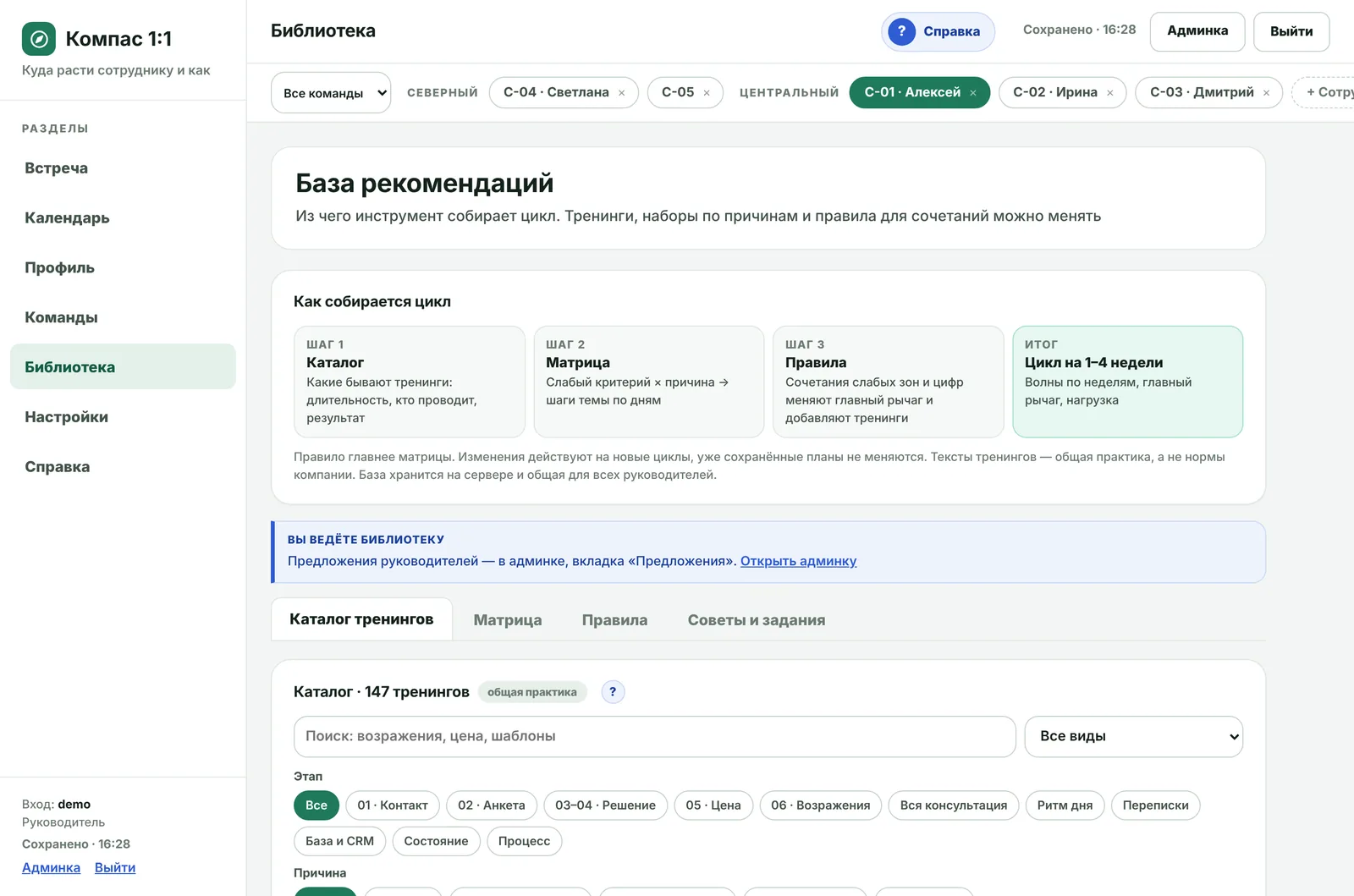Click the Компас 1:1 compass logo icon

(39, 39)
